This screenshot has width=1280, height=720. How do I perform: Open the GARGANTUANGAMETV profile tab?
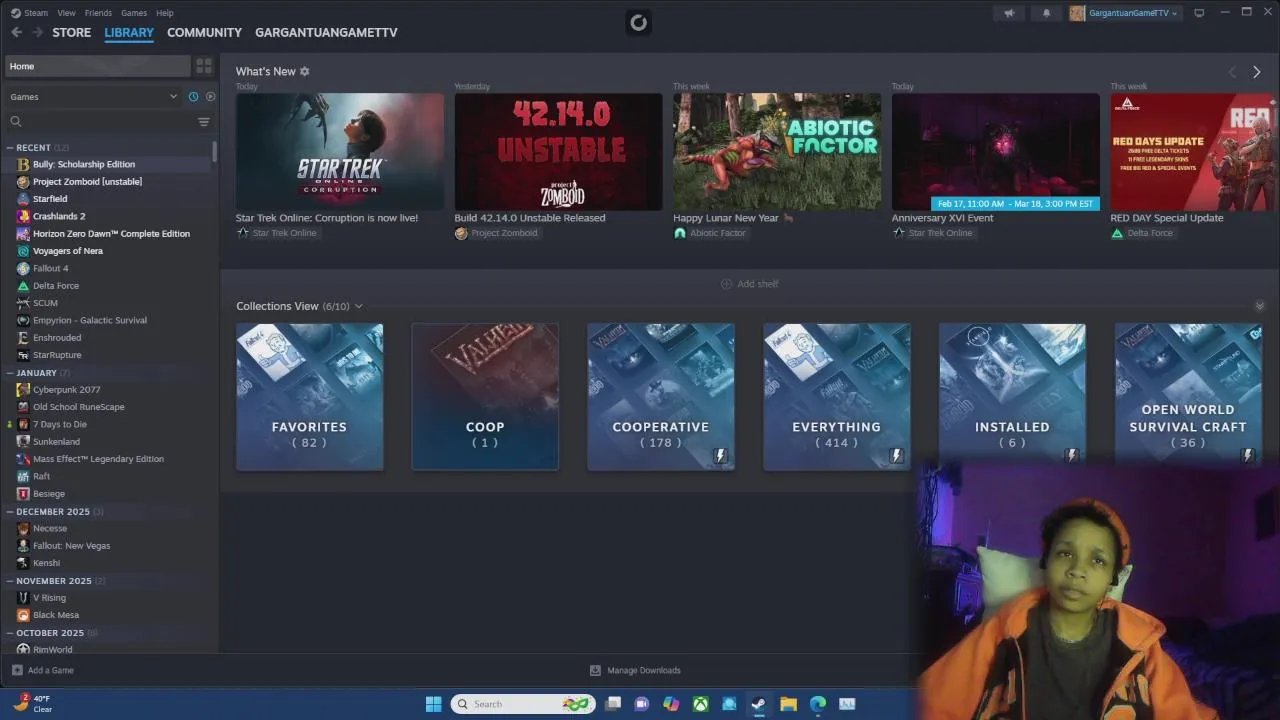[x=326, y=32]
